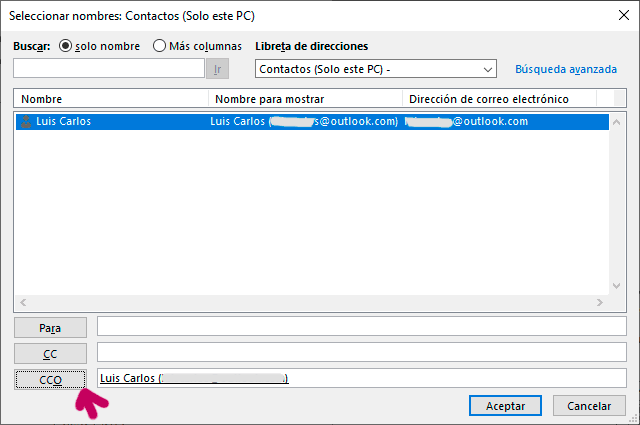Viewport: 640px width, 425px height.
Task: Click the CC button
Action: (x=50, y=353)
